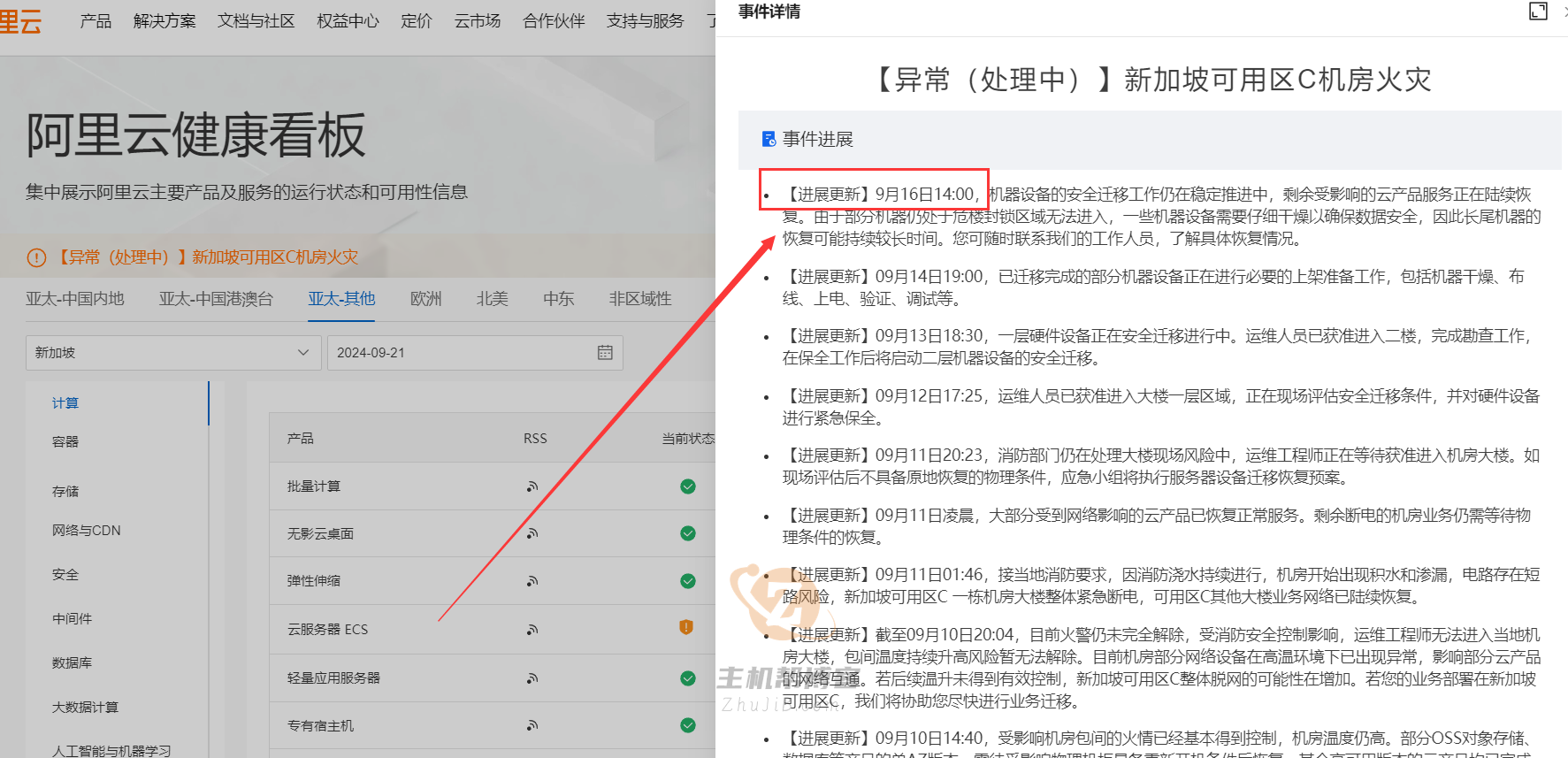The height and width of the screenshot is (758, 1568).
Task: Click the 批量计算 product name
Action: (x=314, y=486)
